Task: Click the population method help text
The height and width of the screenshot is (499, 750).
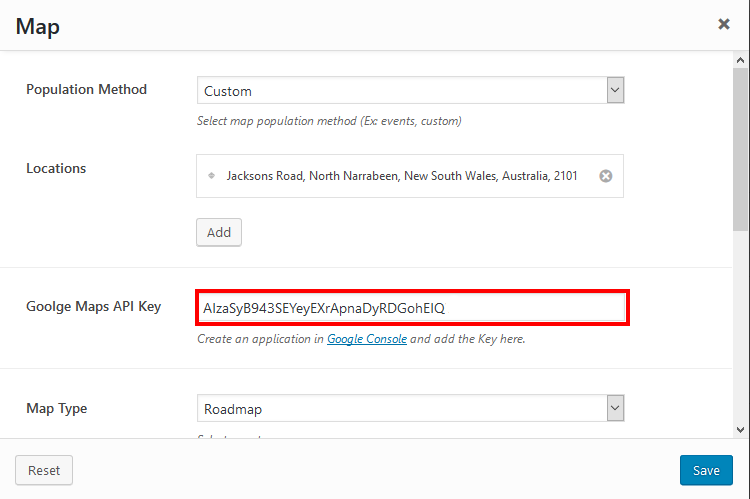Action: click(329, 121)
